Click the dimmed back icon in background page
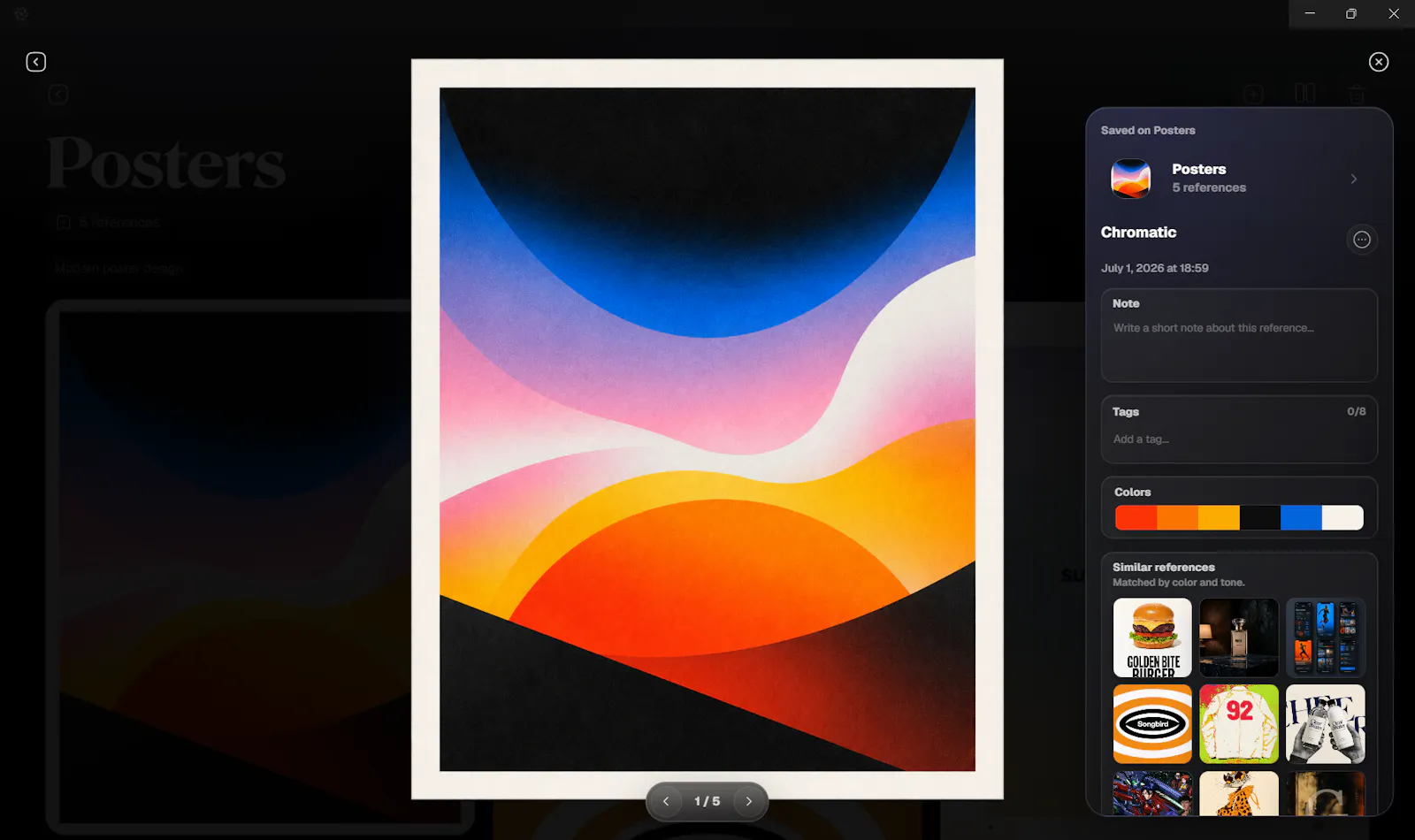 (x=58, y=95)
